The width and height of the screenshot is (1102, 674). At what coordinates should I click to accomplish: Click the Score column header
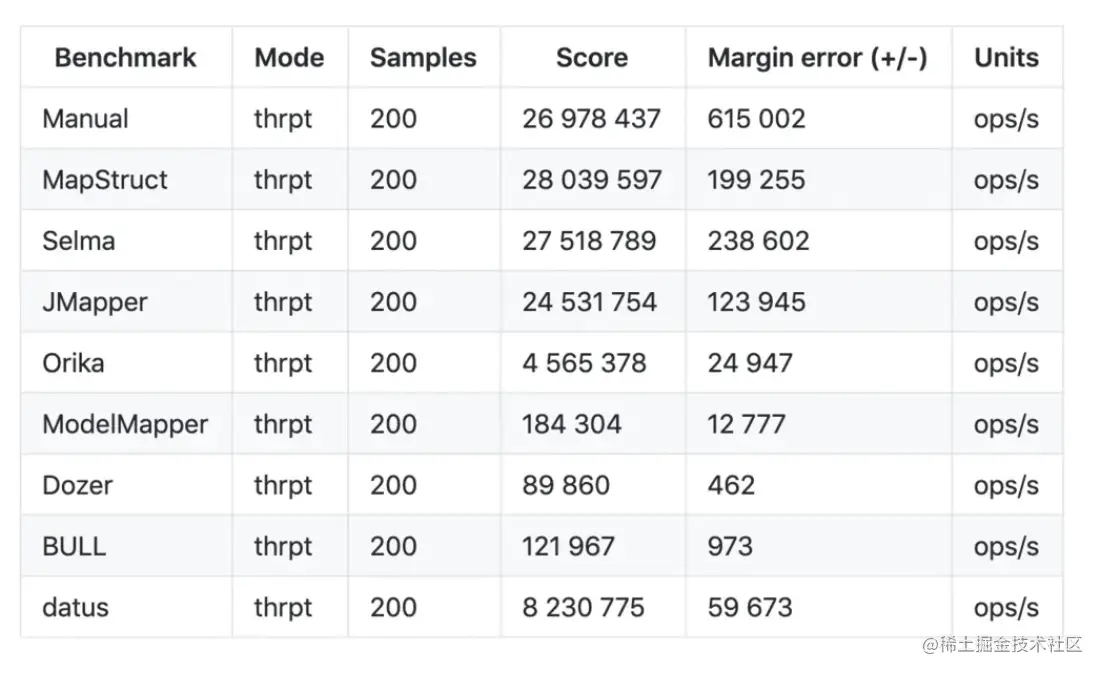[591, 58]
